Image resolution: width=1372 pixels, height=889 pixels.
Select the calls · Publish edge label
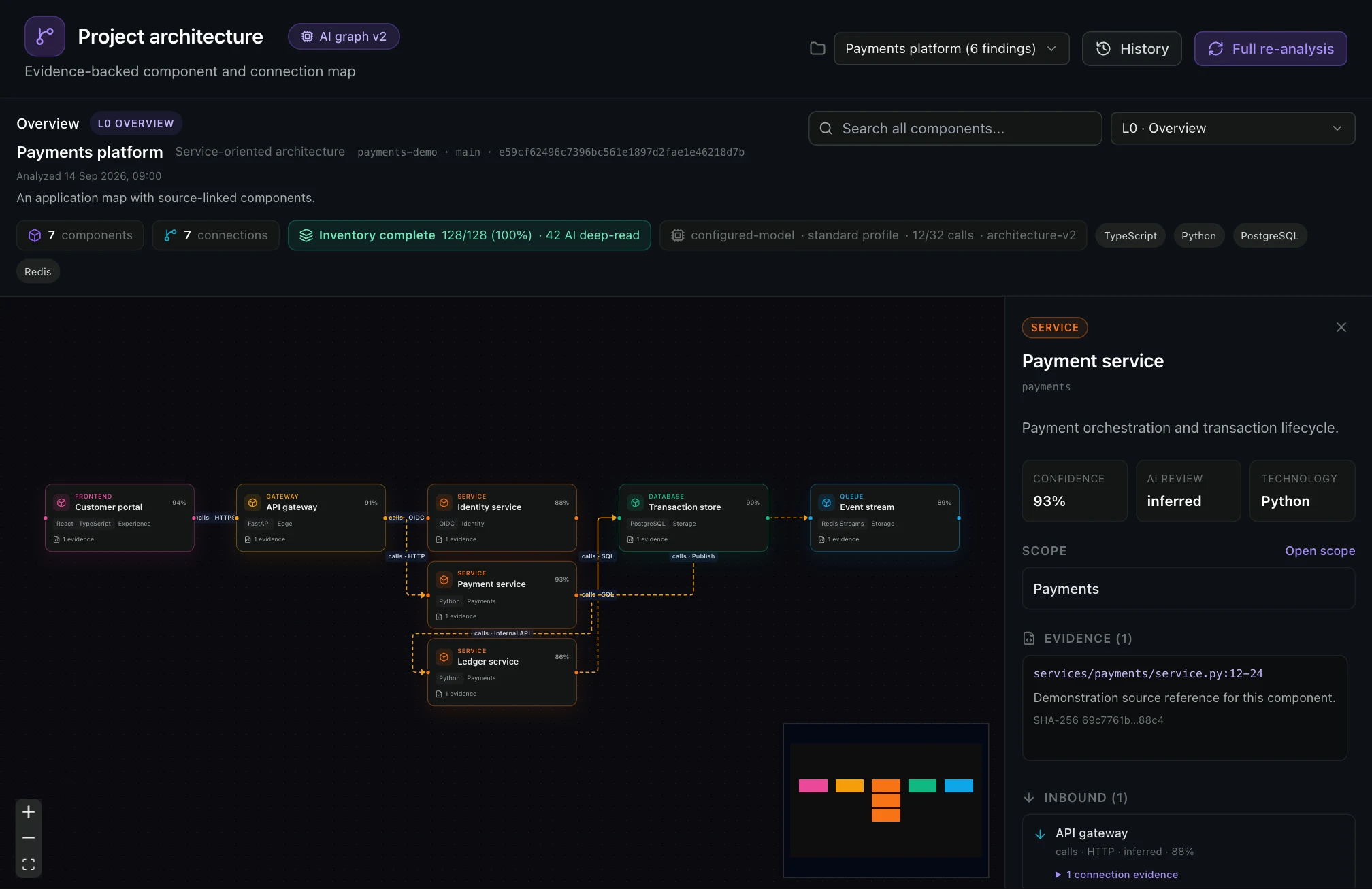pyautogui.click(x=693, y=556)
